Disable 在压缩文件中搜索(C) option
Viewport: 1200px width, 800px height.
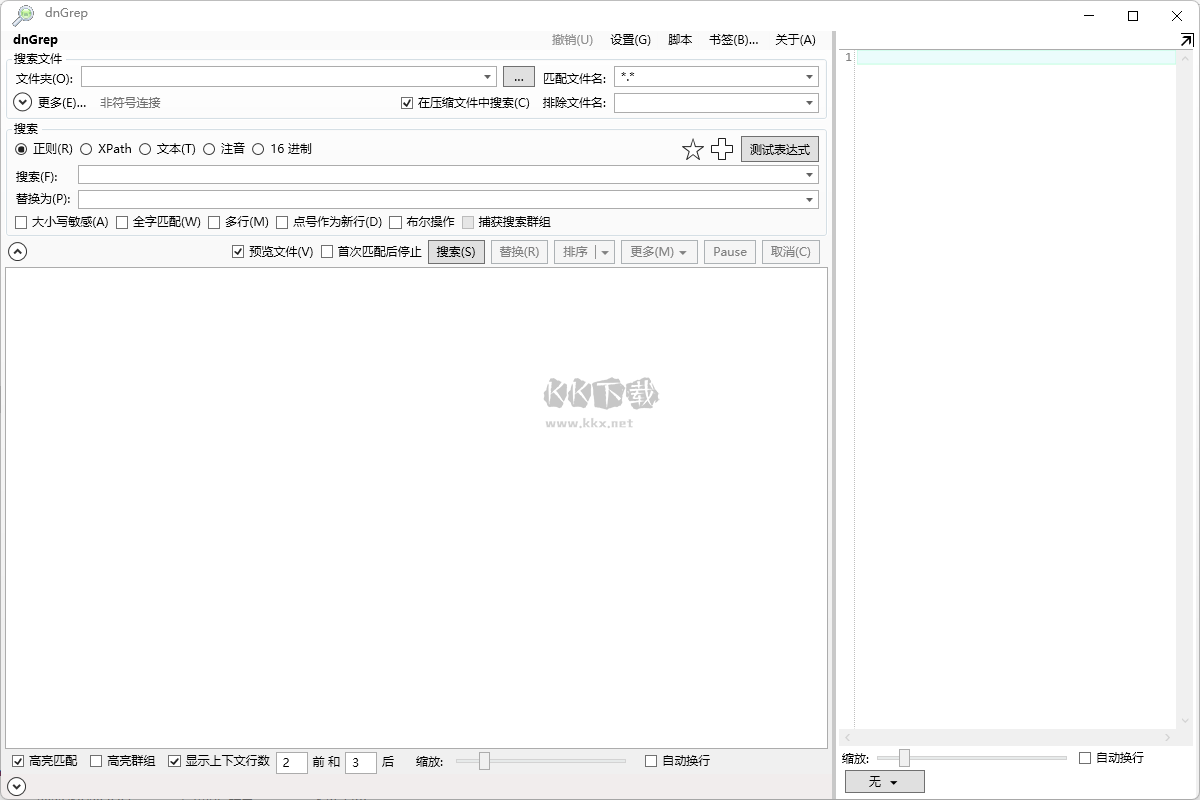pyautogui.click(x=406, y=102)
